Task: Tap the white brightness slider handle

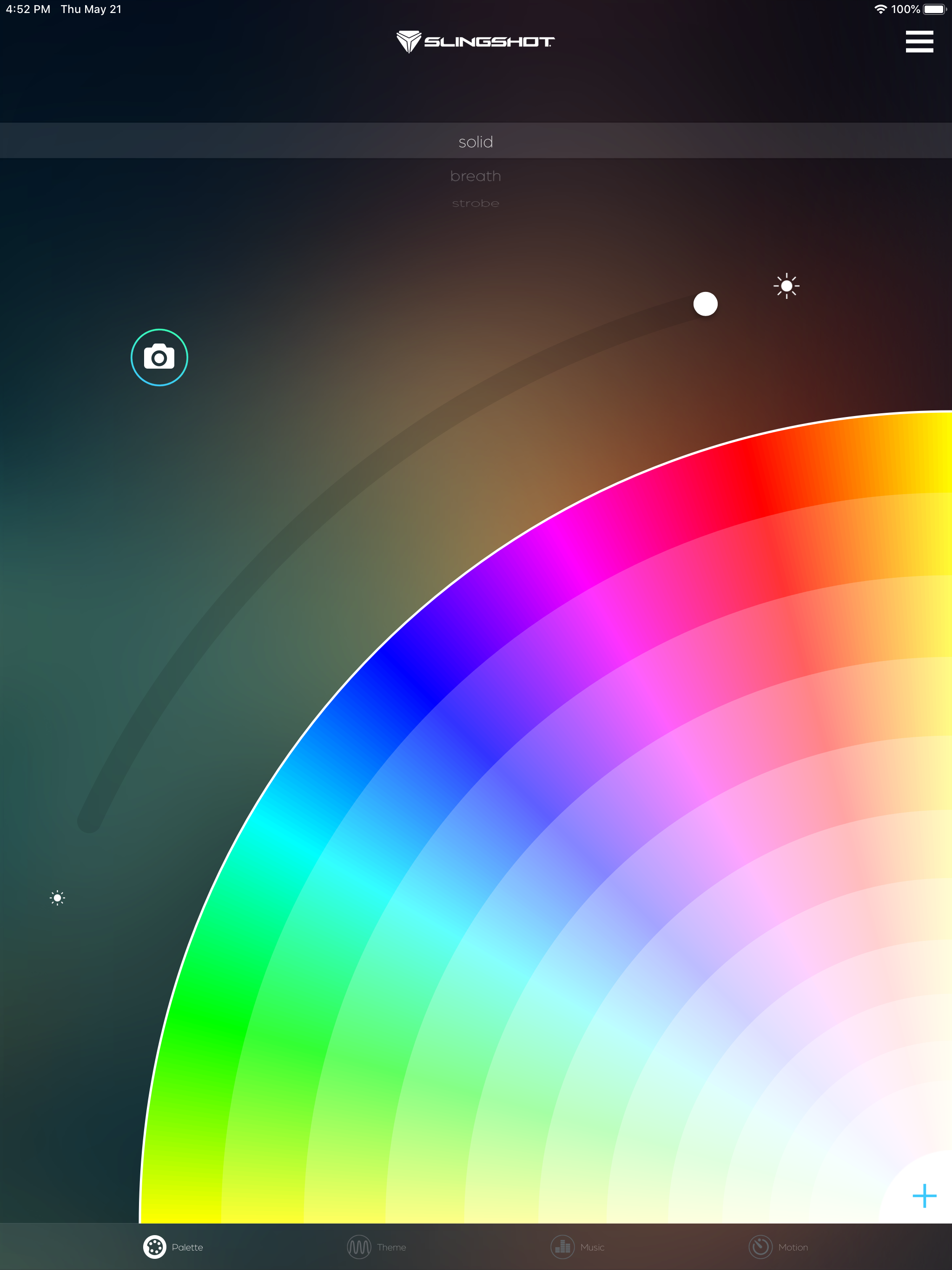Action: 705,304
